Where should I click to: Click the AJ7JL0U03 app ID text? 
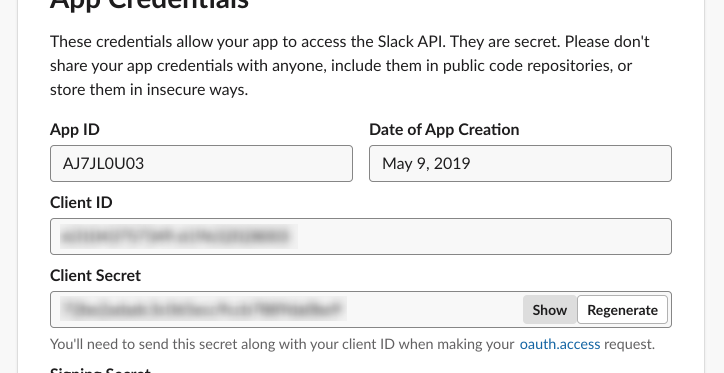pyautogui.click(x=103, y=163)
